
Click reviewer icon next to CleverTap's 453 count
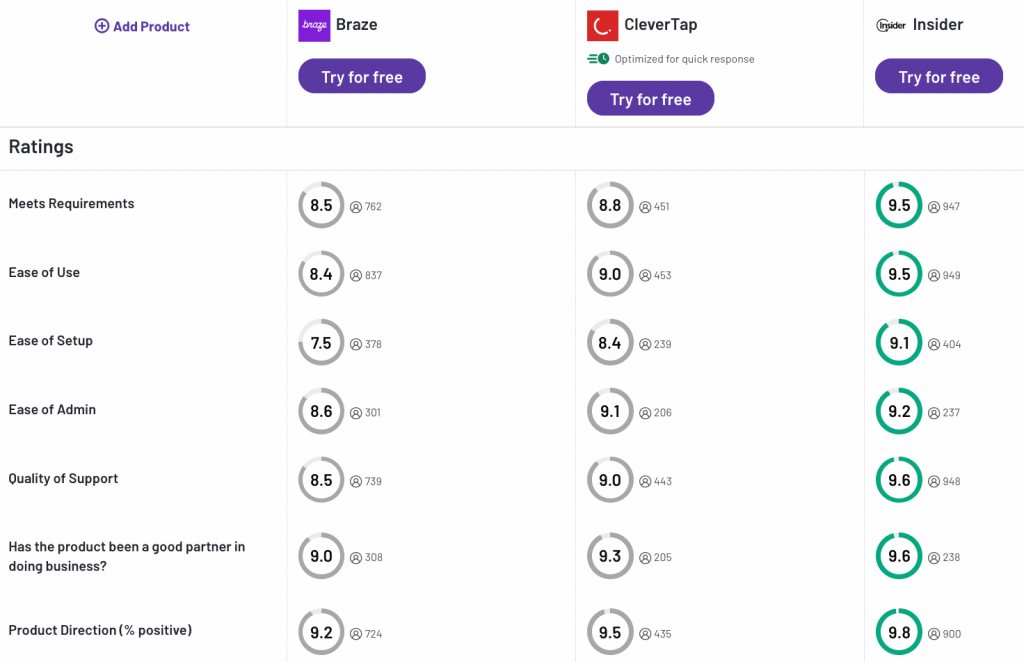point(645,275)
